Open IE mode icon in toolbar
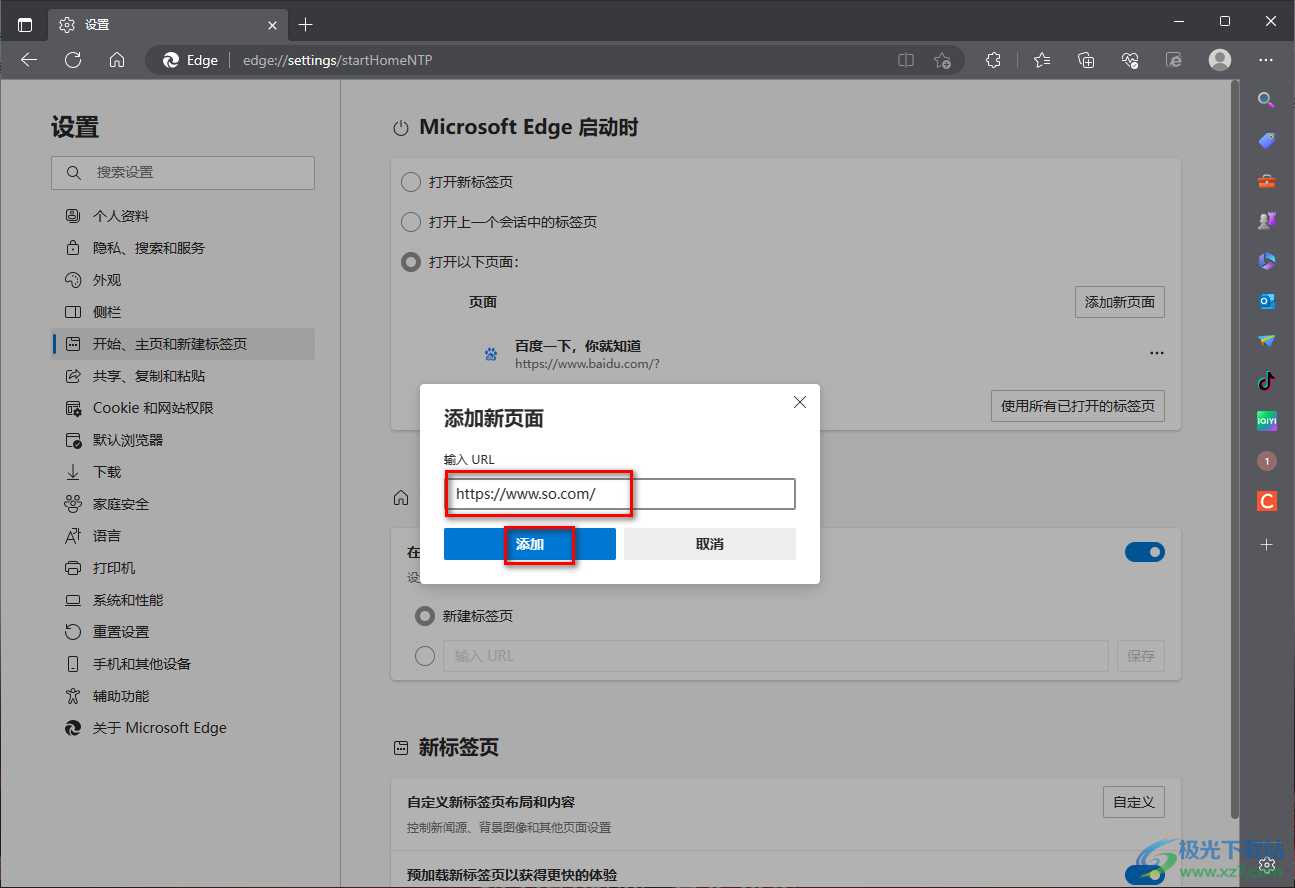This screenshot has height=888, width=1295. coord(1175,60)
